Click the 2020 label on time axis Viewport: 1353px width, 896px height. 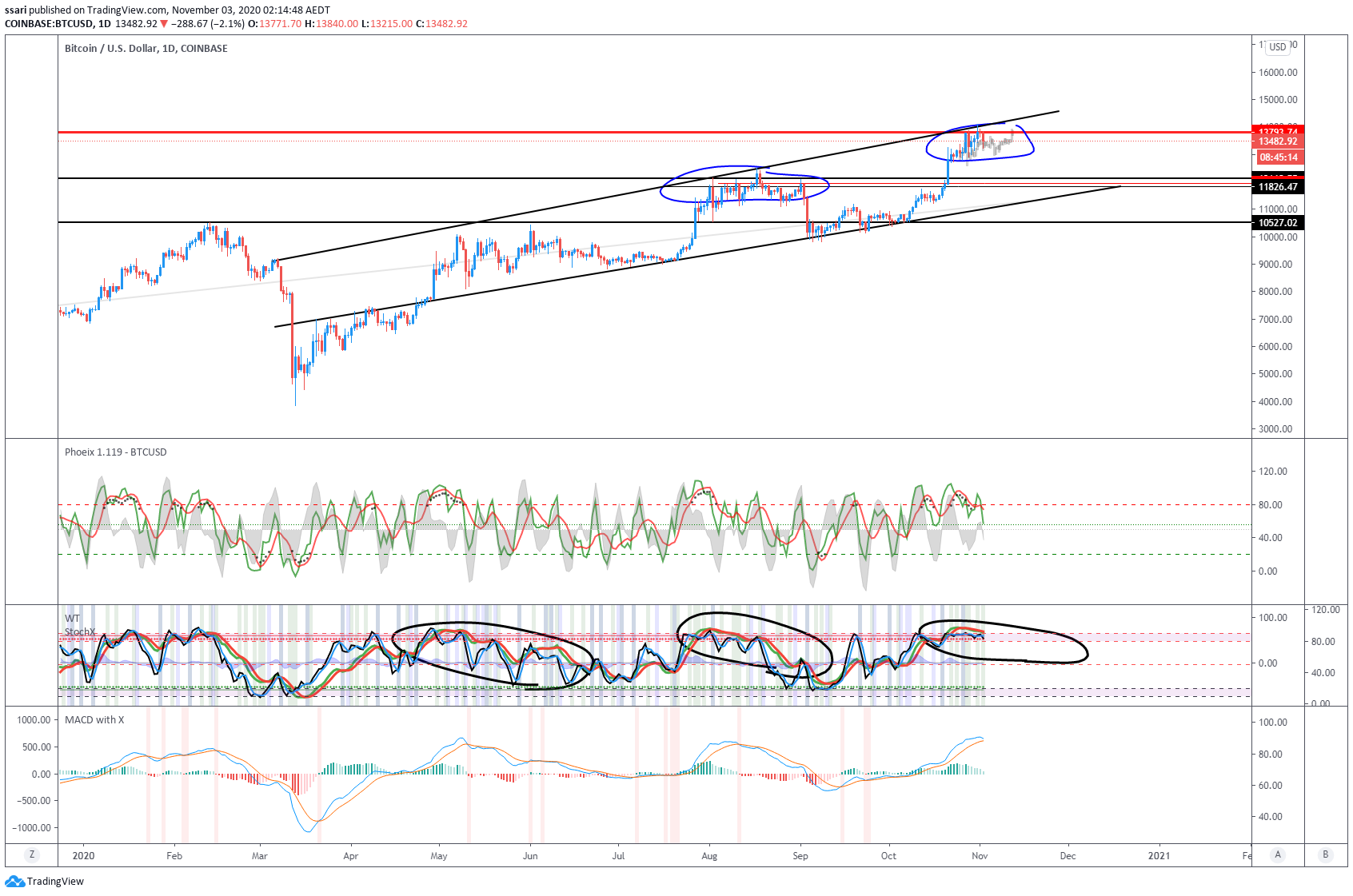click(83, 855)
